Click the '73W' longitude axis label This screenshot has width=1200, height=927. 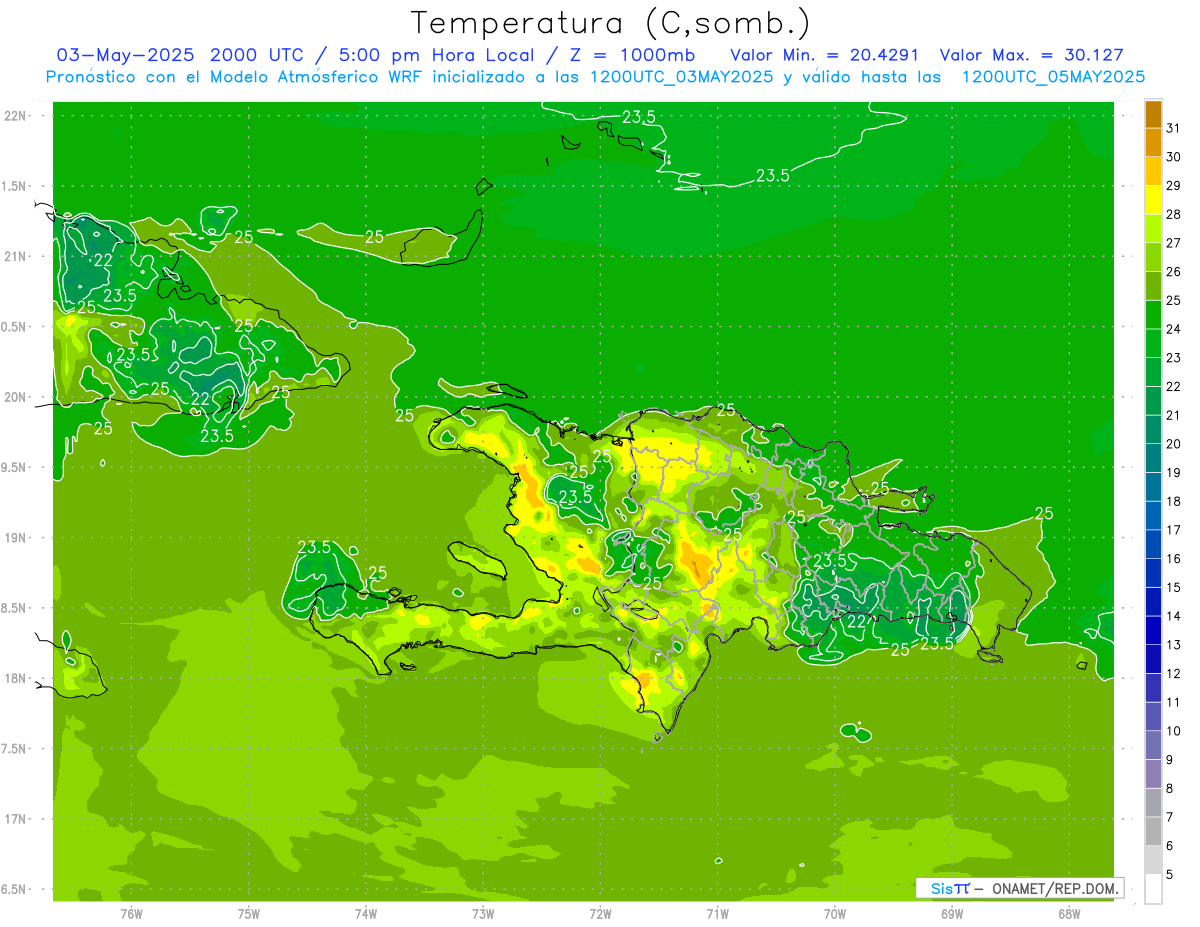[483, 914]
